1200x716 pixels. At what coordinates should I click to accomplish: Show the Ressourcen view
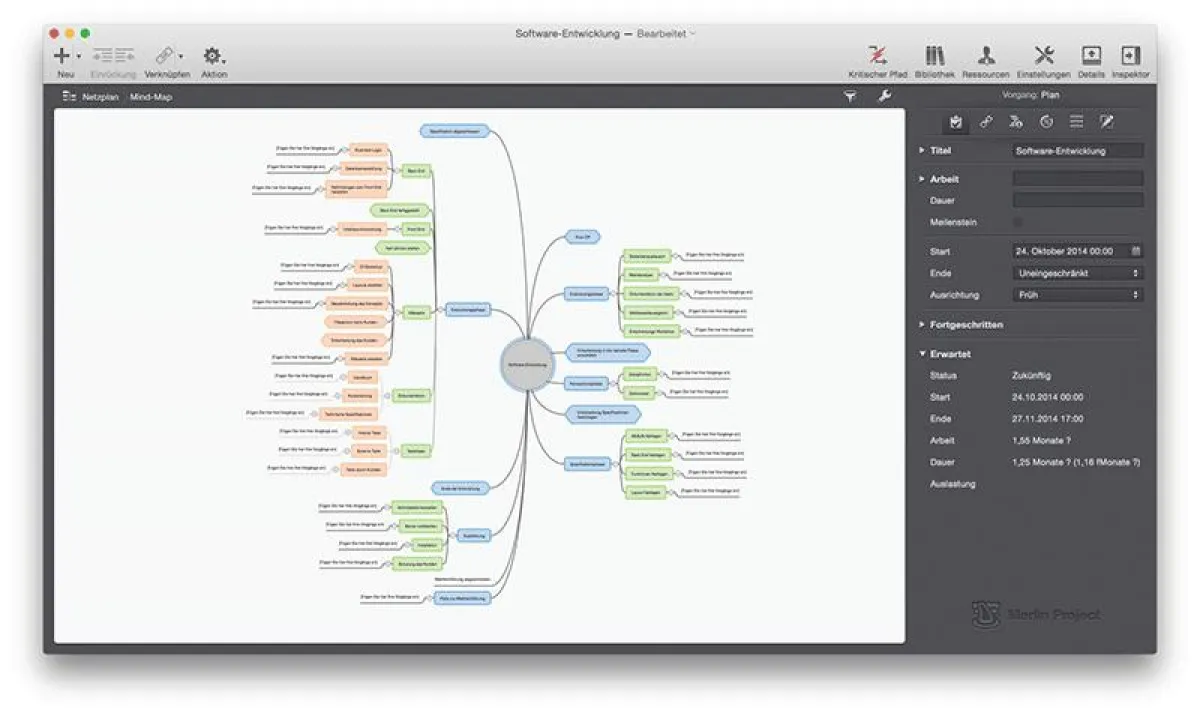987,55
